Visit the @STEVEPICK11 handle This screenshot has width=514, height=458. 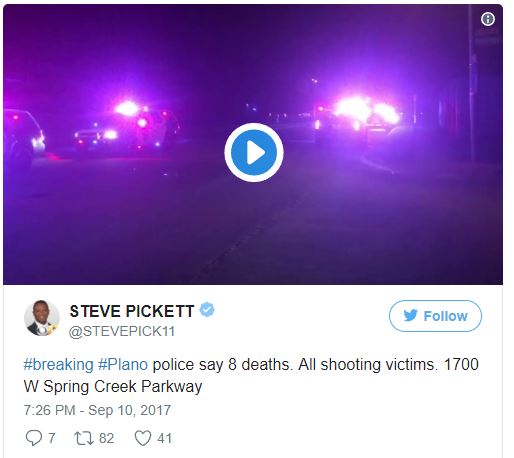pos(122,331)
